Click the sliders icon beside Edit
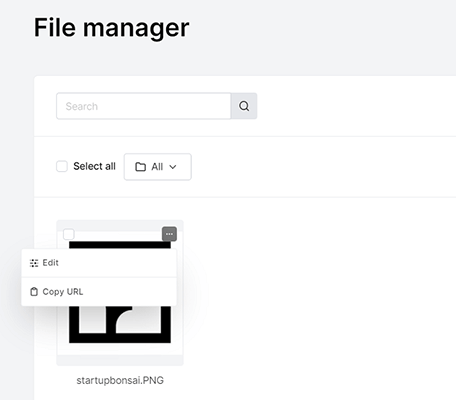The image size is (456, 400). point(34,263)
